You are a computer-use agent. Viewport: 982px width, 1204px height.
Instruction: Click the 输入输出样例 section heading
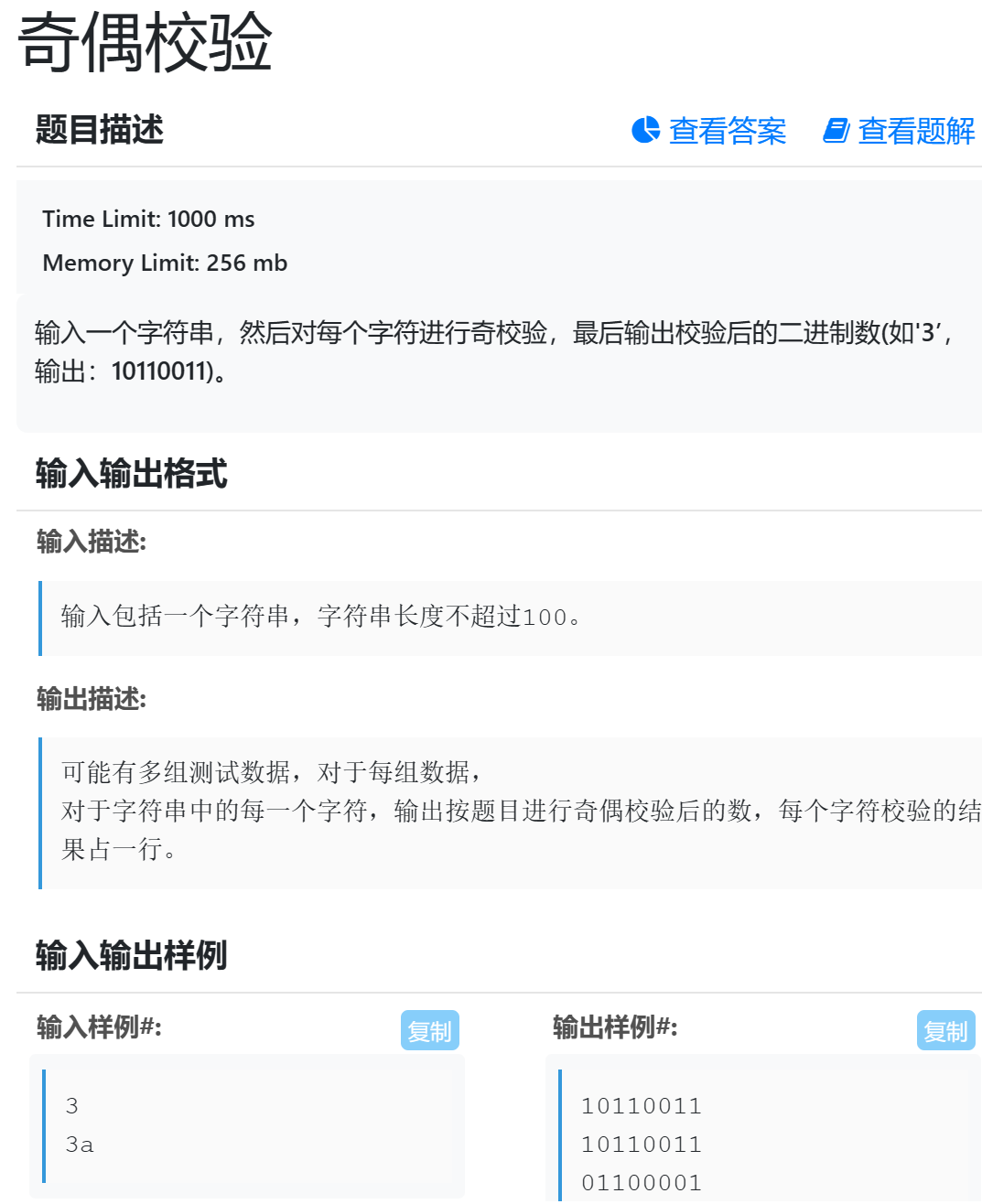click(131, 955)
